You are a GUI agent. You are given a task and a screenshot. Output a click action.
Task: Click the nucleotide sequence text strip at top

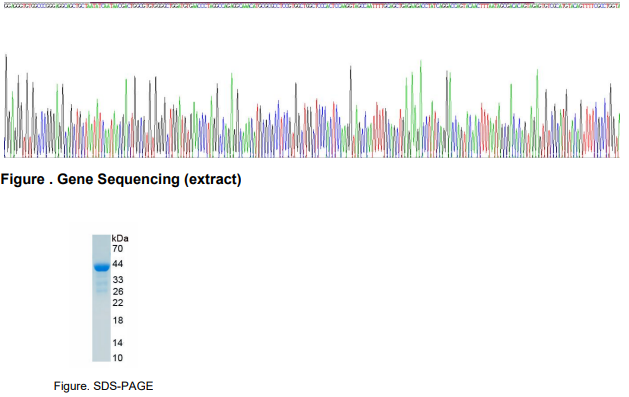(x=312, y=6)
